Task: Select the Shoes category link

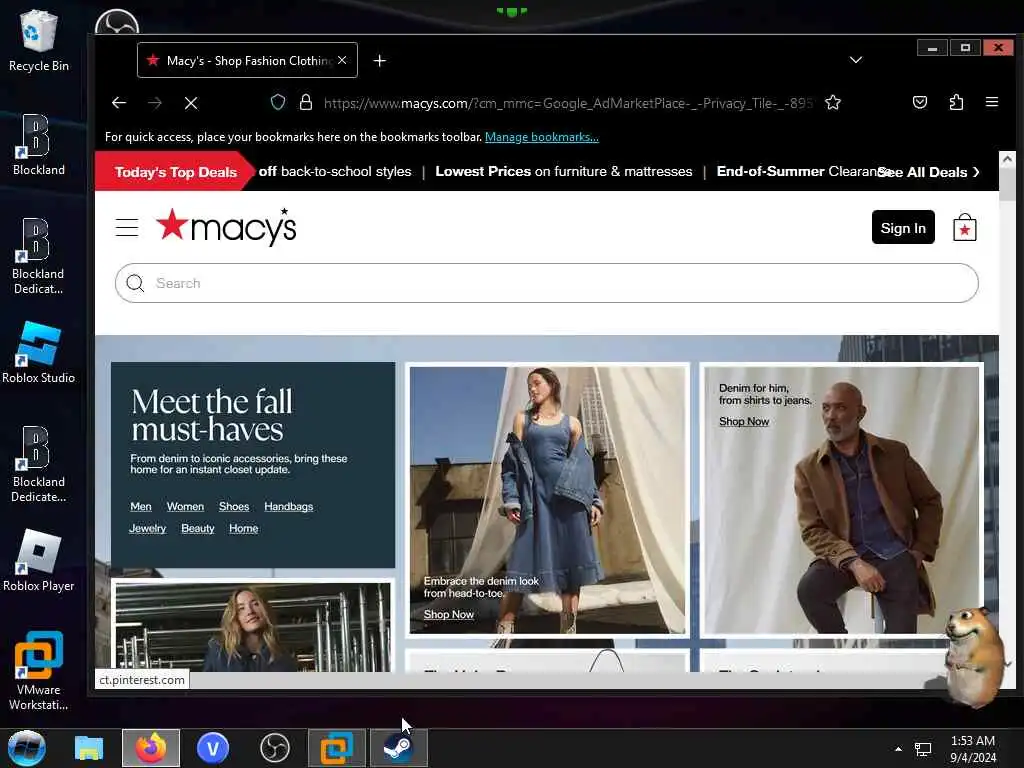Action: tap(234, 507)
